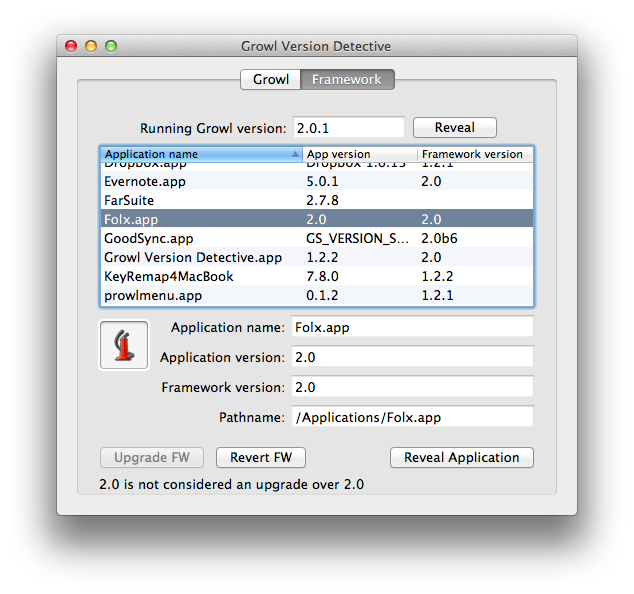Click the window title Growl Version Detective
The height and width of the screenshot is (594, 634).
(x=316, y=46)
